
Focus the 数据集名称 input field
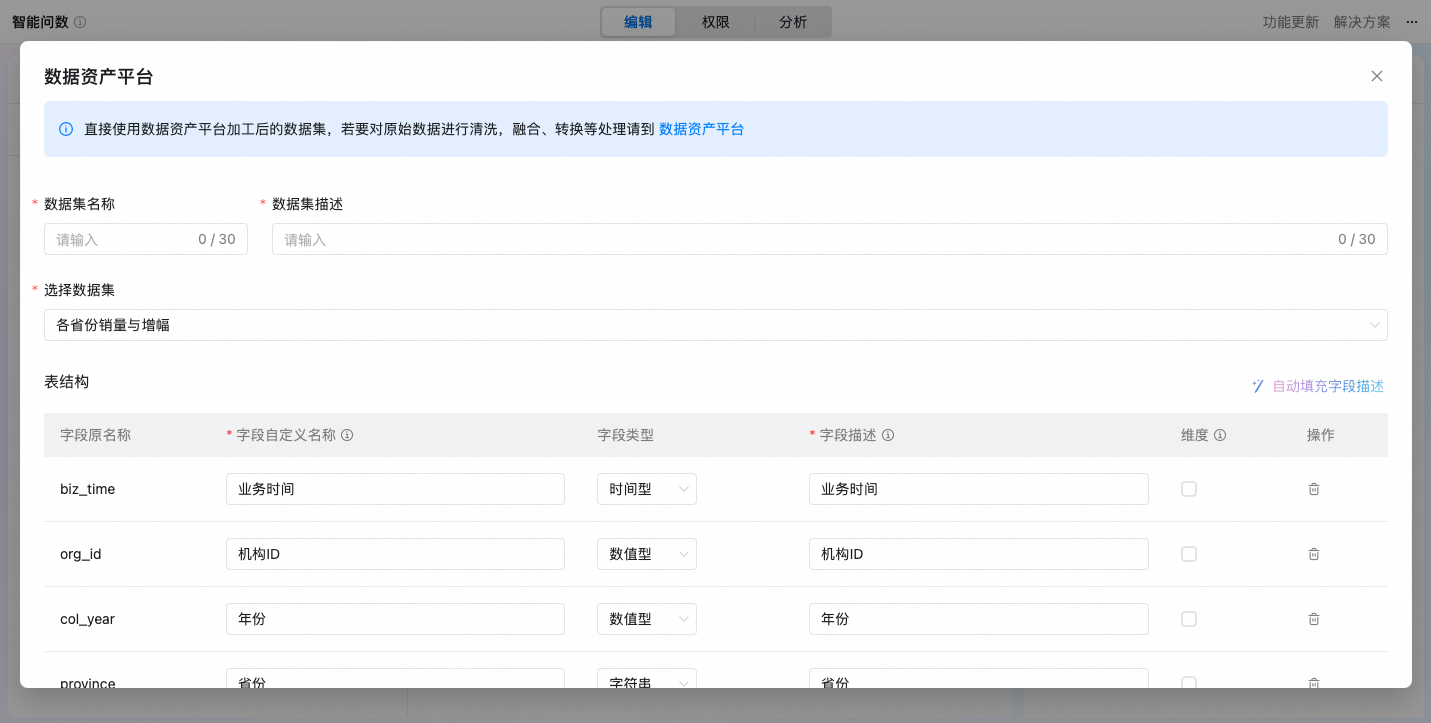(146, 239)
